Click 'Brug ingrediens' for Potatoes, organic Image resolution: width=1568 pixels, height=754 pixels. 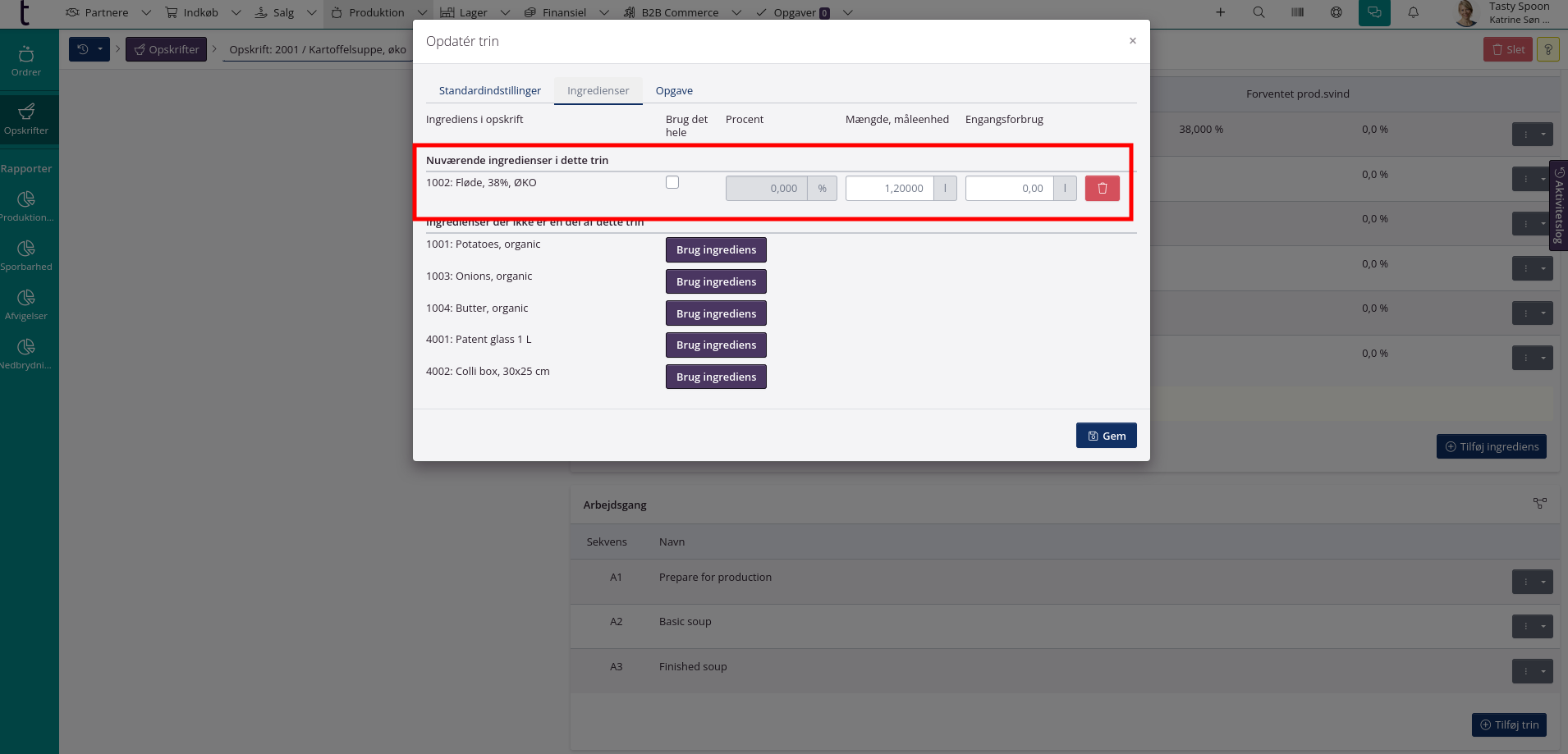[x=716, y=250]
